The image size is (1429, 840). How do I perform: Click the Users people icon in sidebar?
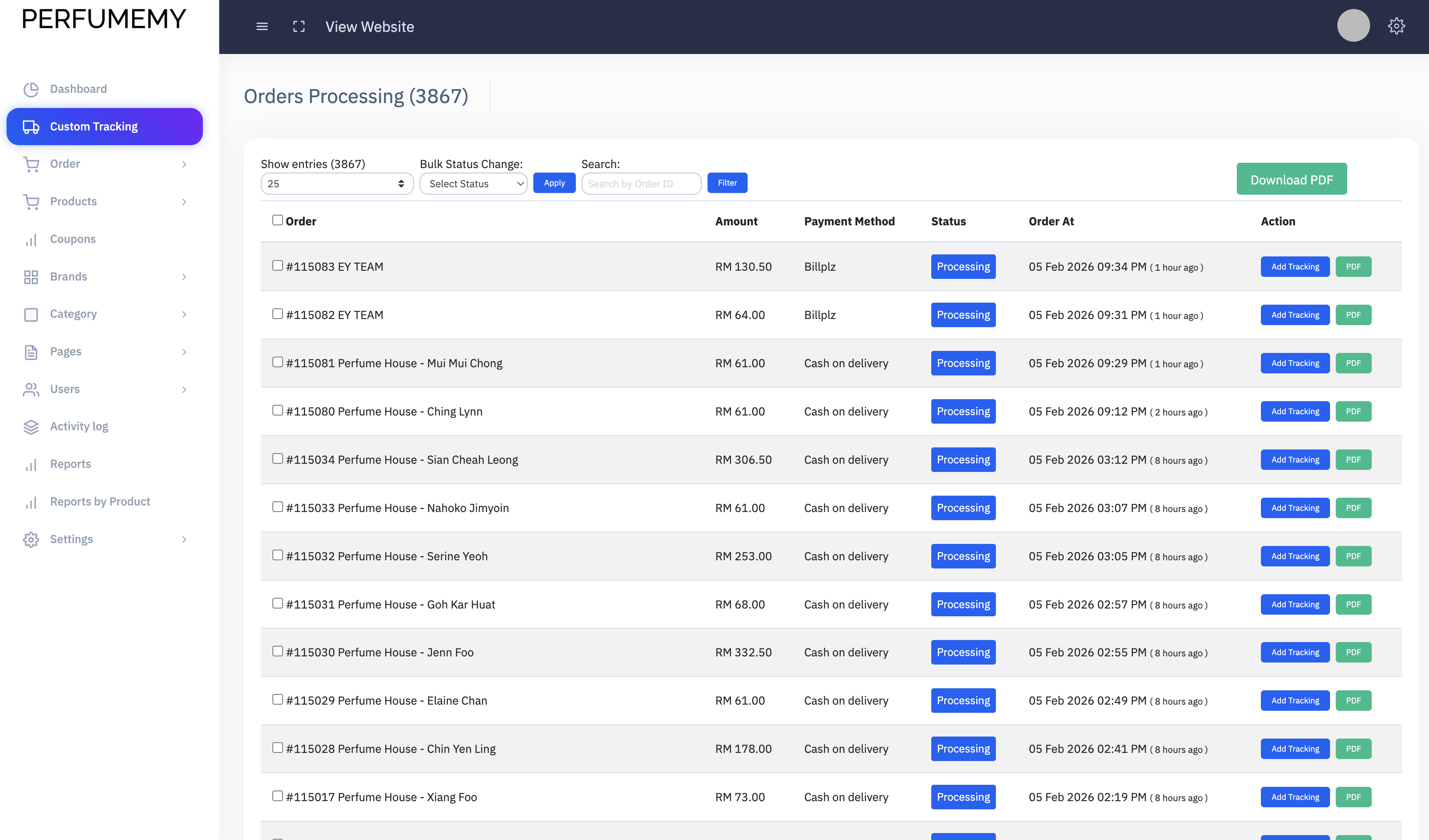pos(31,389)
